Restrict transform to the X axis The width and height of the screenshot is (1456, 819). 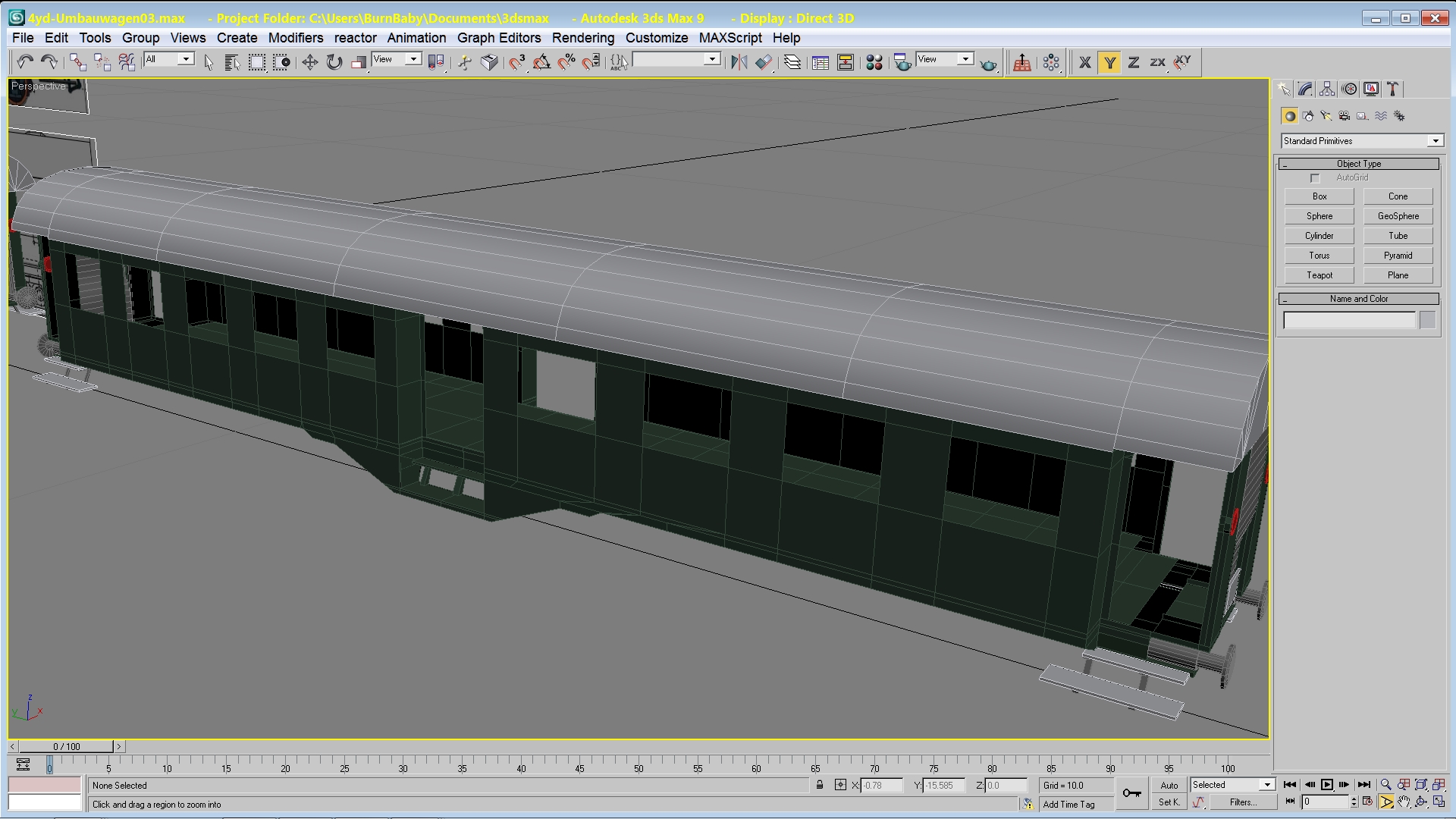[x=1084, y=62]
